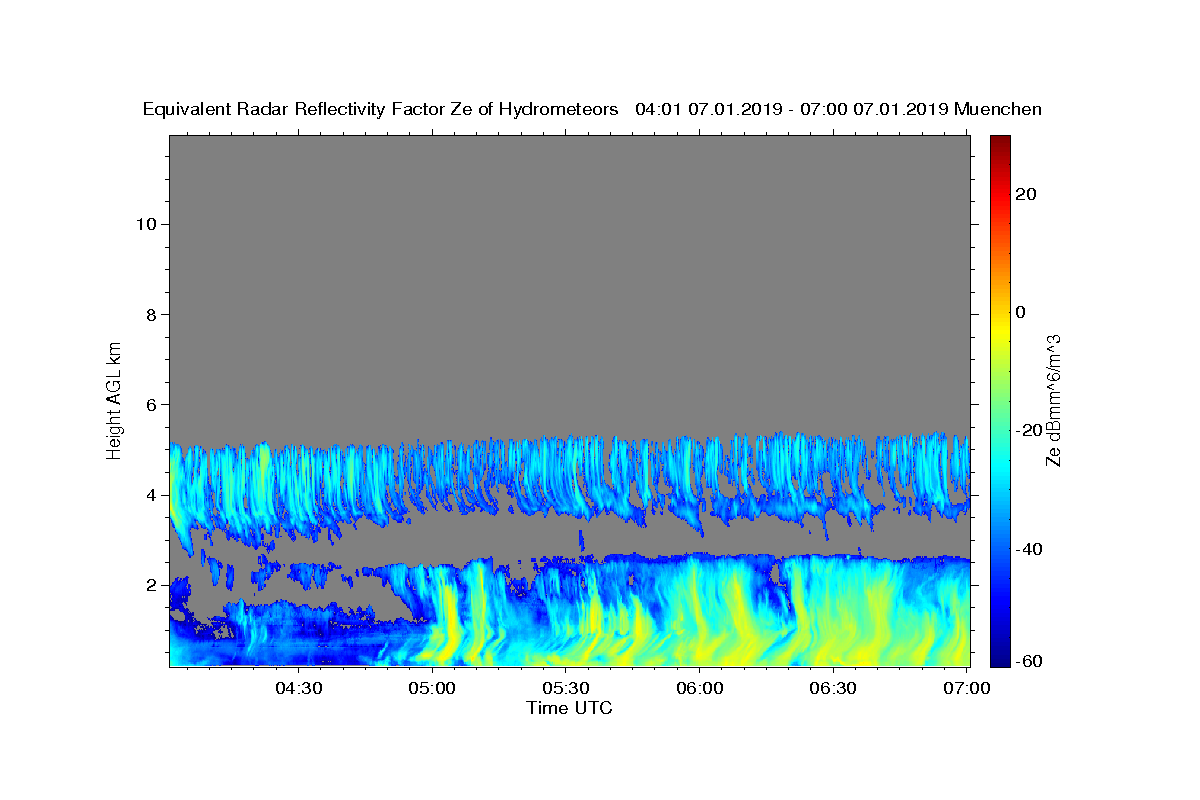1200x800 pixels.
Task: Click the 07:00 time tick label
Action: pos(967,688)
